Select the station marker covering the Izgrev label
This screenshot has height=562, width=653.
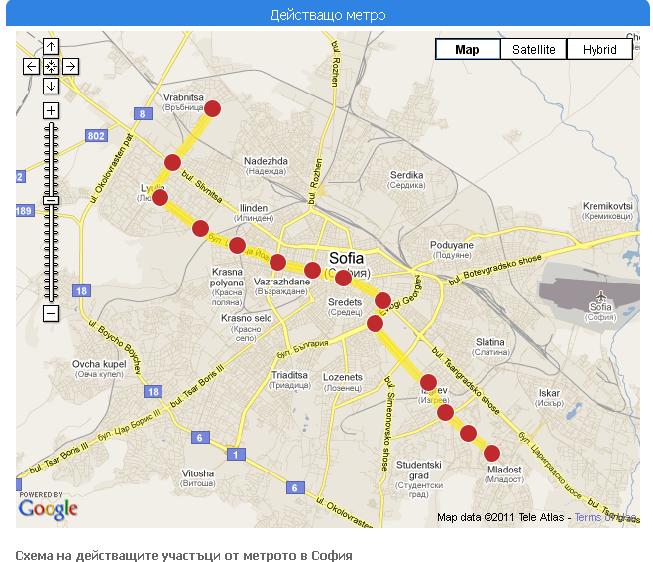[x=429, y=382]
